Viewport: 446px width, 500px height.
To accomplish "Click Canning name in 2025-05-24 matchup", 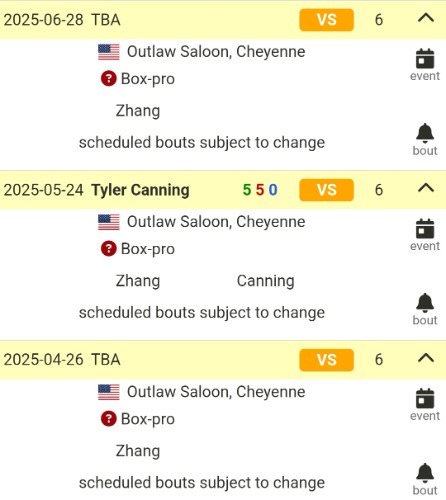I will (265, 281).
